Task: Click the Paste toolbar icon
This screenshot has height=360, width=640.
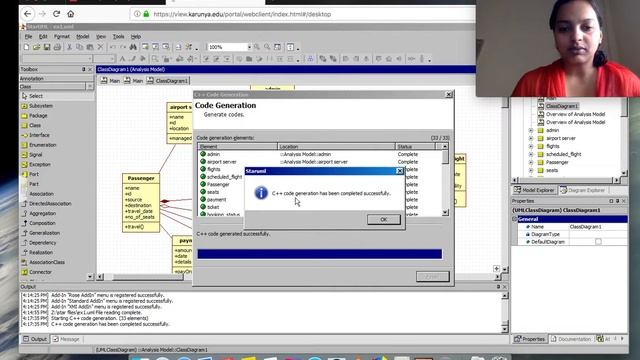Action: pos(90,47)
